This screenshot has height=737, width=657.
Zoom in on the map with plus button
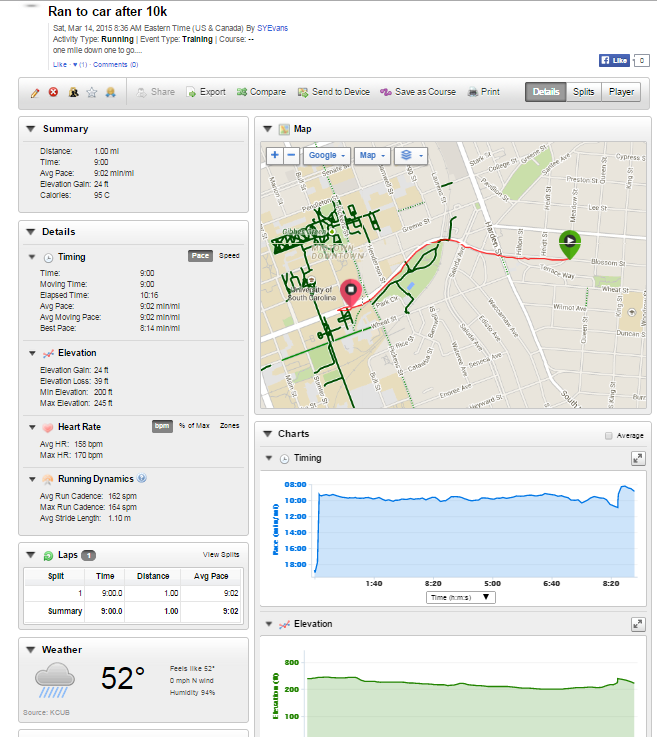[x=274, y=156]
